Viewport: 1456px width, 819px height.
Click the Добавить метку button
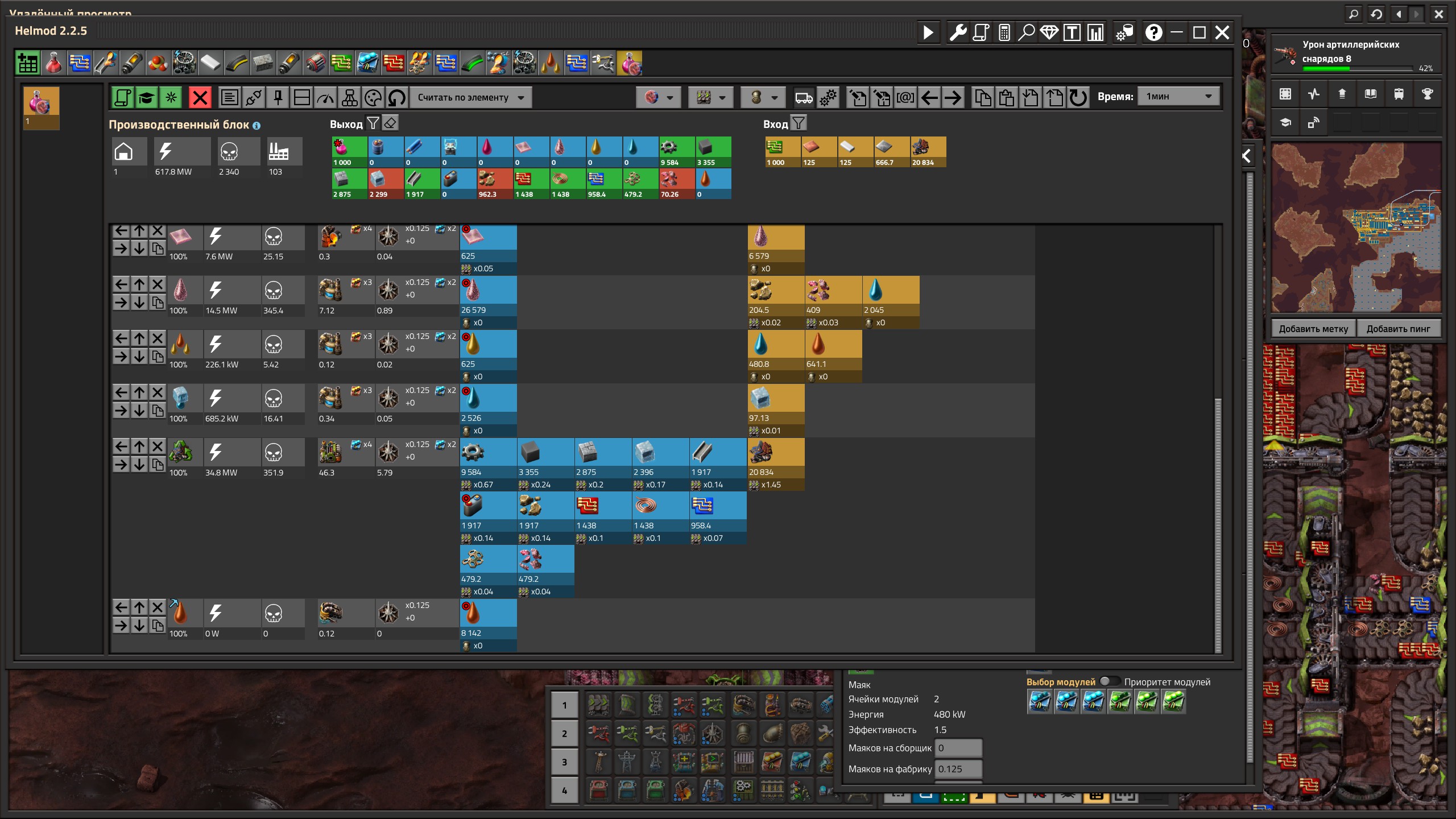coord(1313,329)
